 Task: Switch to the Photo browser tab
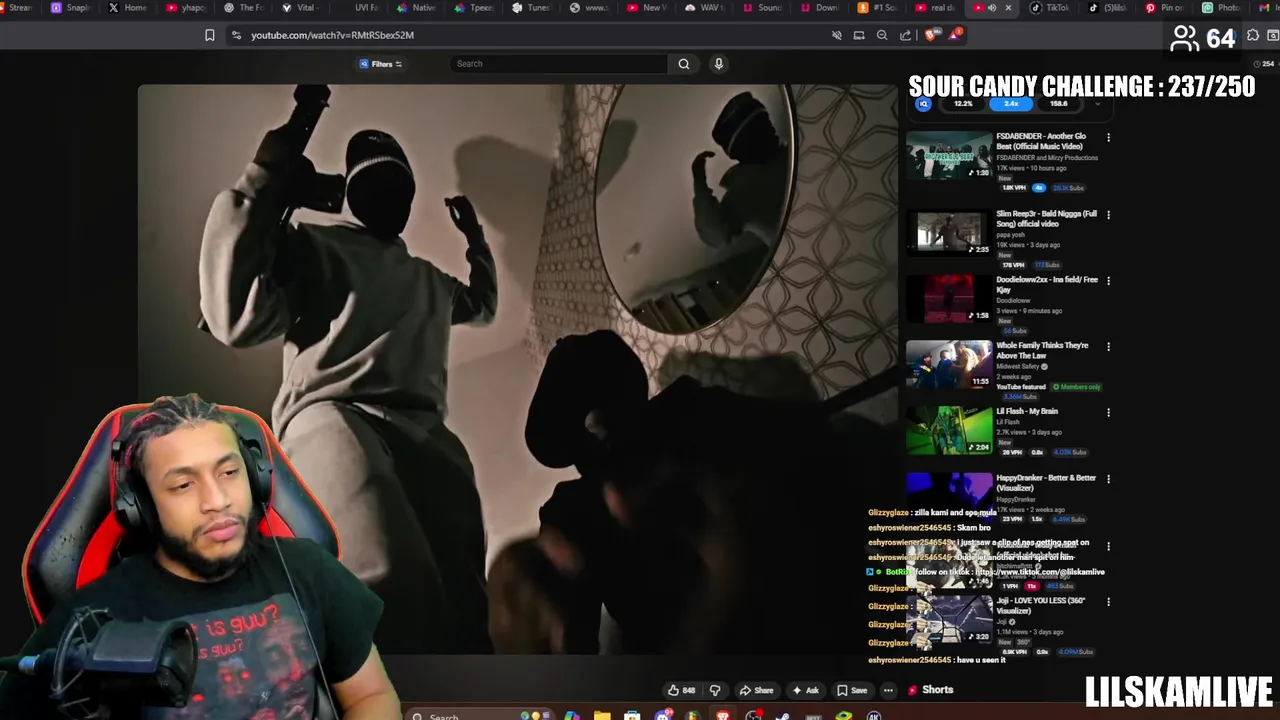click(x=1222, y=8)
